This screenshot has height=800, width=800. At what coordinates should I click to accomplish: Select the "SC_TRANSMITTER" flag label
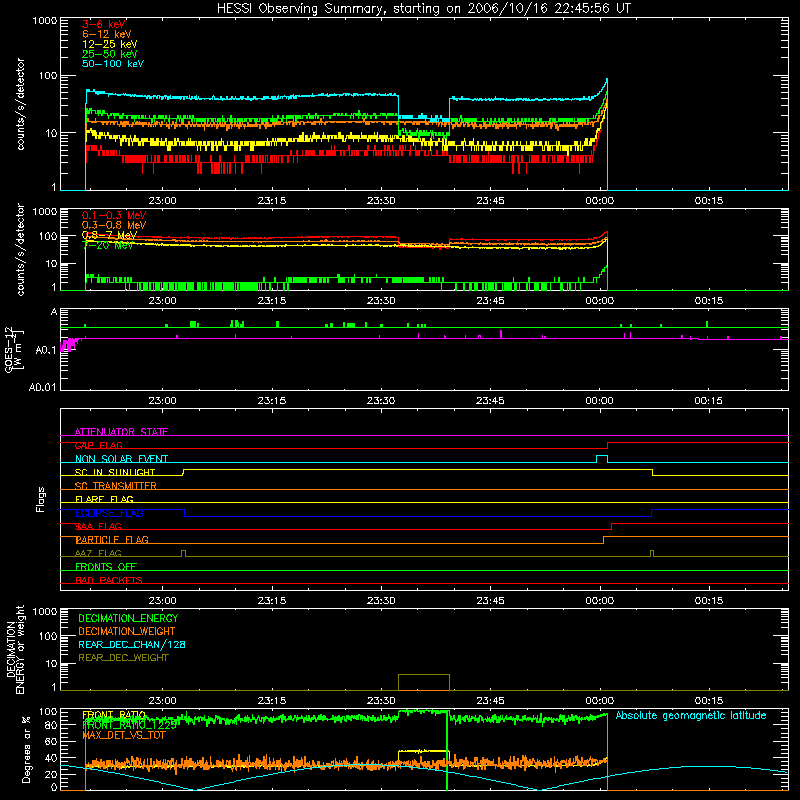click(x=115, y=486)
